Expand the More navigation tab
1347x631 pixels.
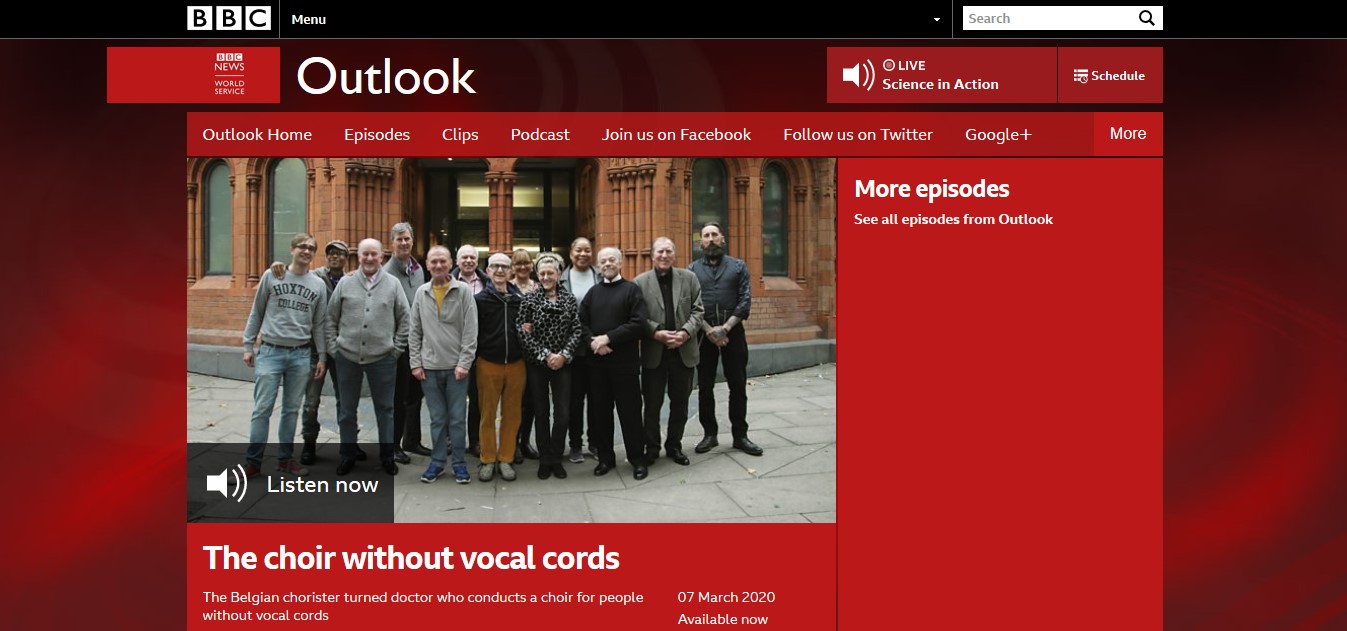click(1128, 134)
